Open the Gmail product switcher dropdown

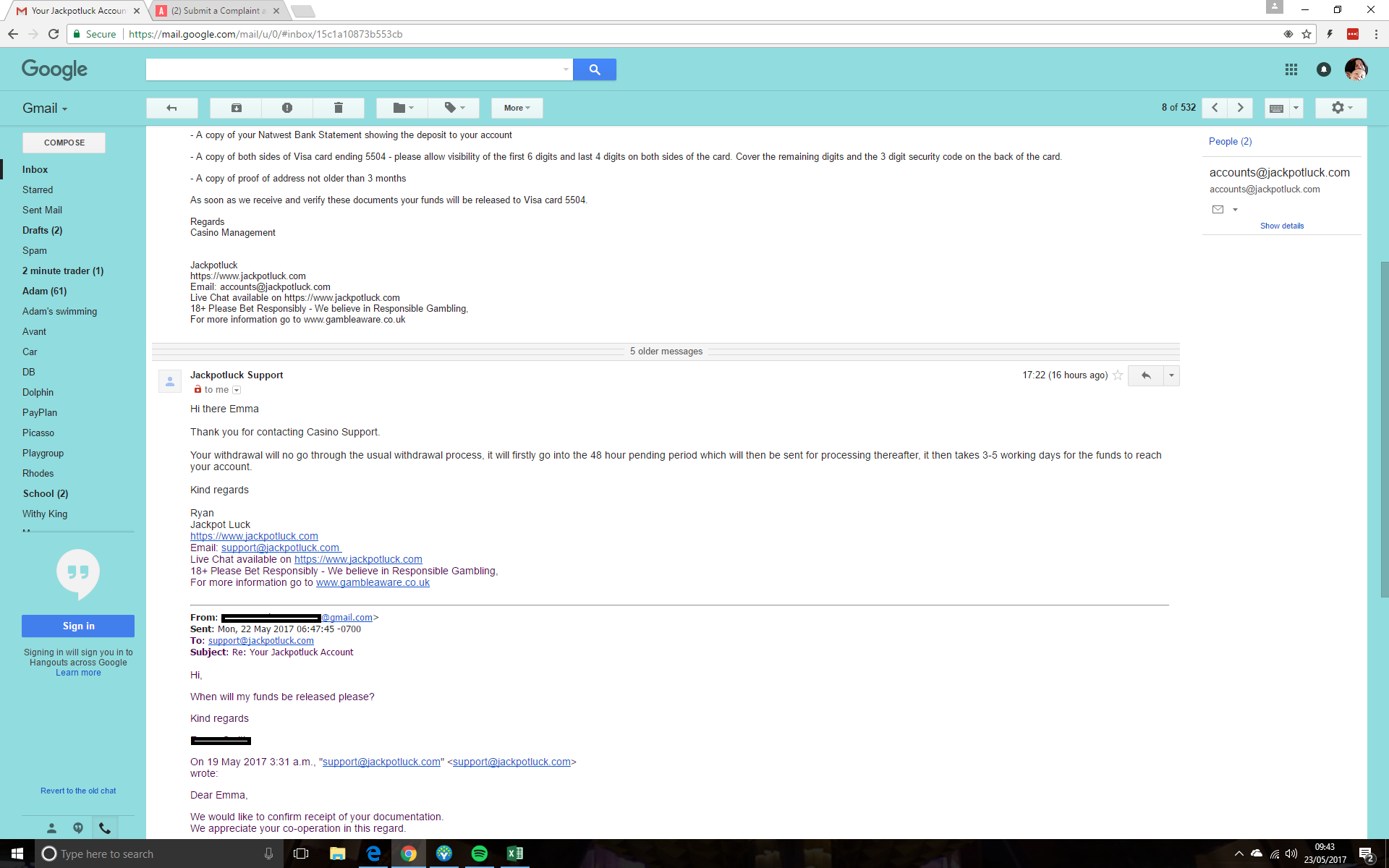point(45,109)
